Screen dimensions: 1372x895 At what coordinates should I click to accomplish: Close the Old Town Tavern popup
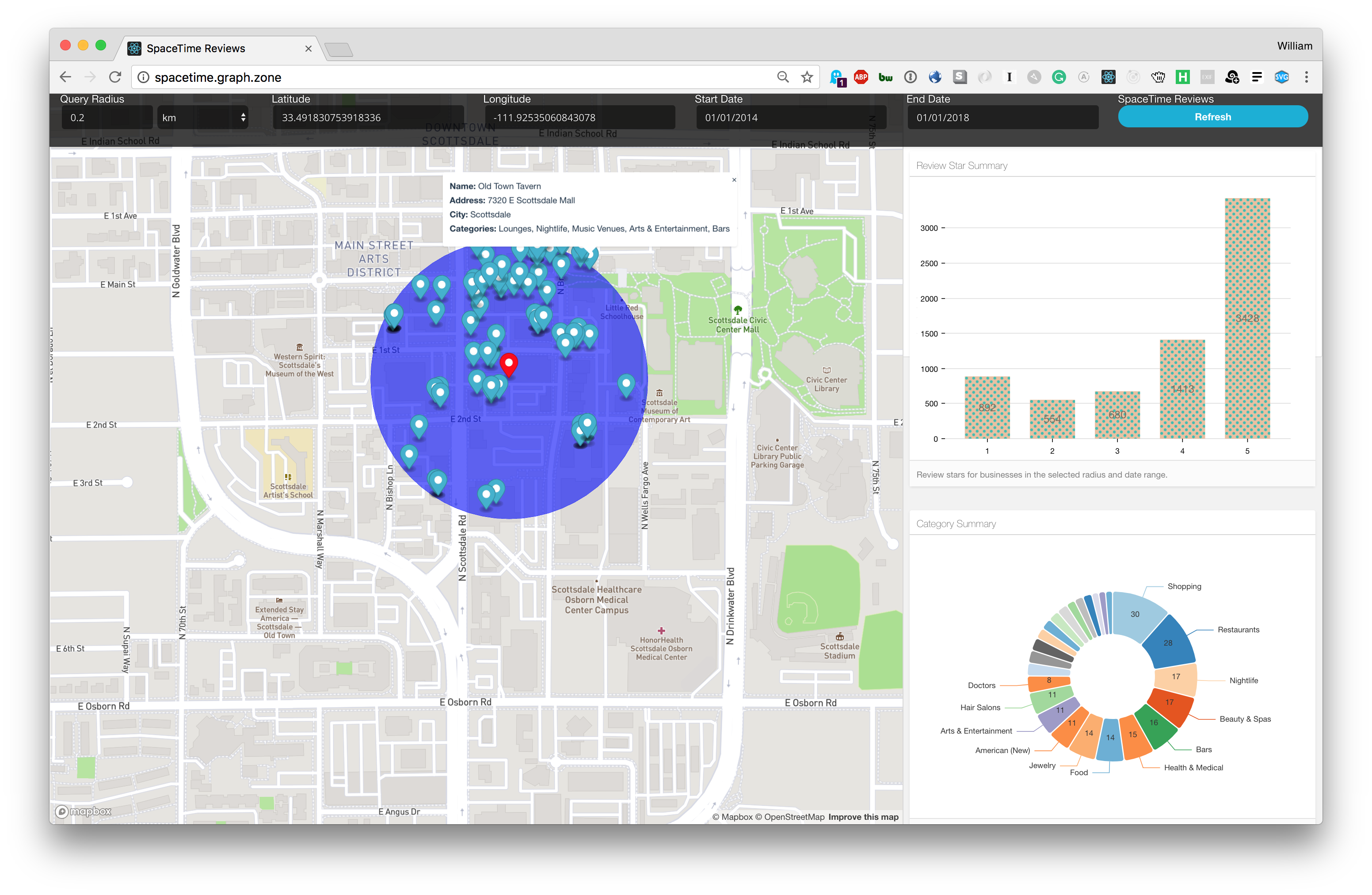click(734, 180)
